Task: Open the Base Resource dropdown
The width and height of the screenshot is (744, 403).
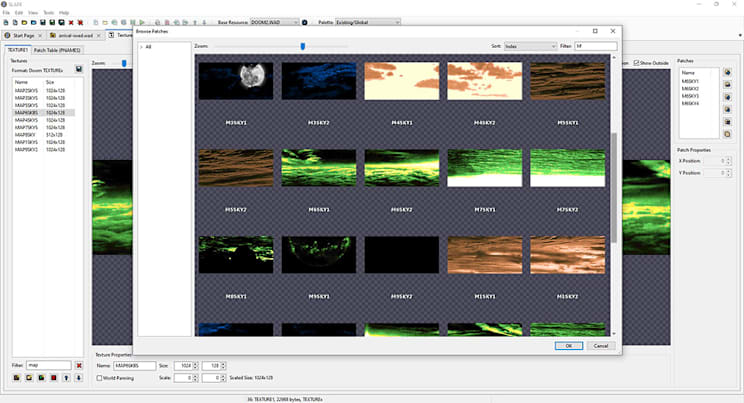Action: pyautogui.click(x=274, y=22)
